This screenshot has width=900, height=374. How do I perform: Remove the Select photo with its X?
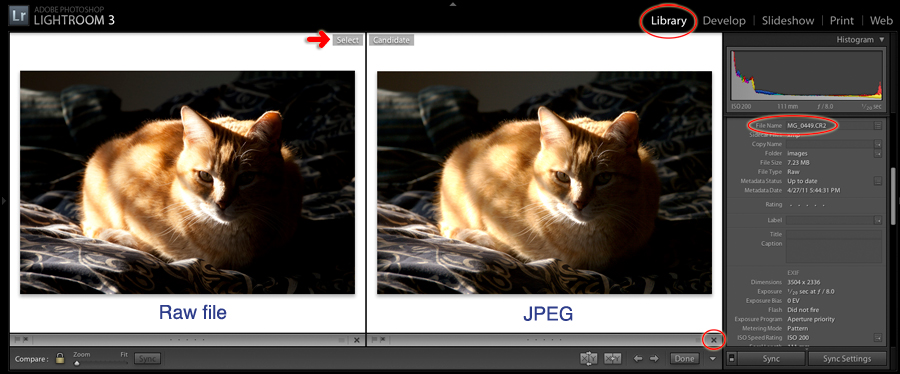click(356, 340)
